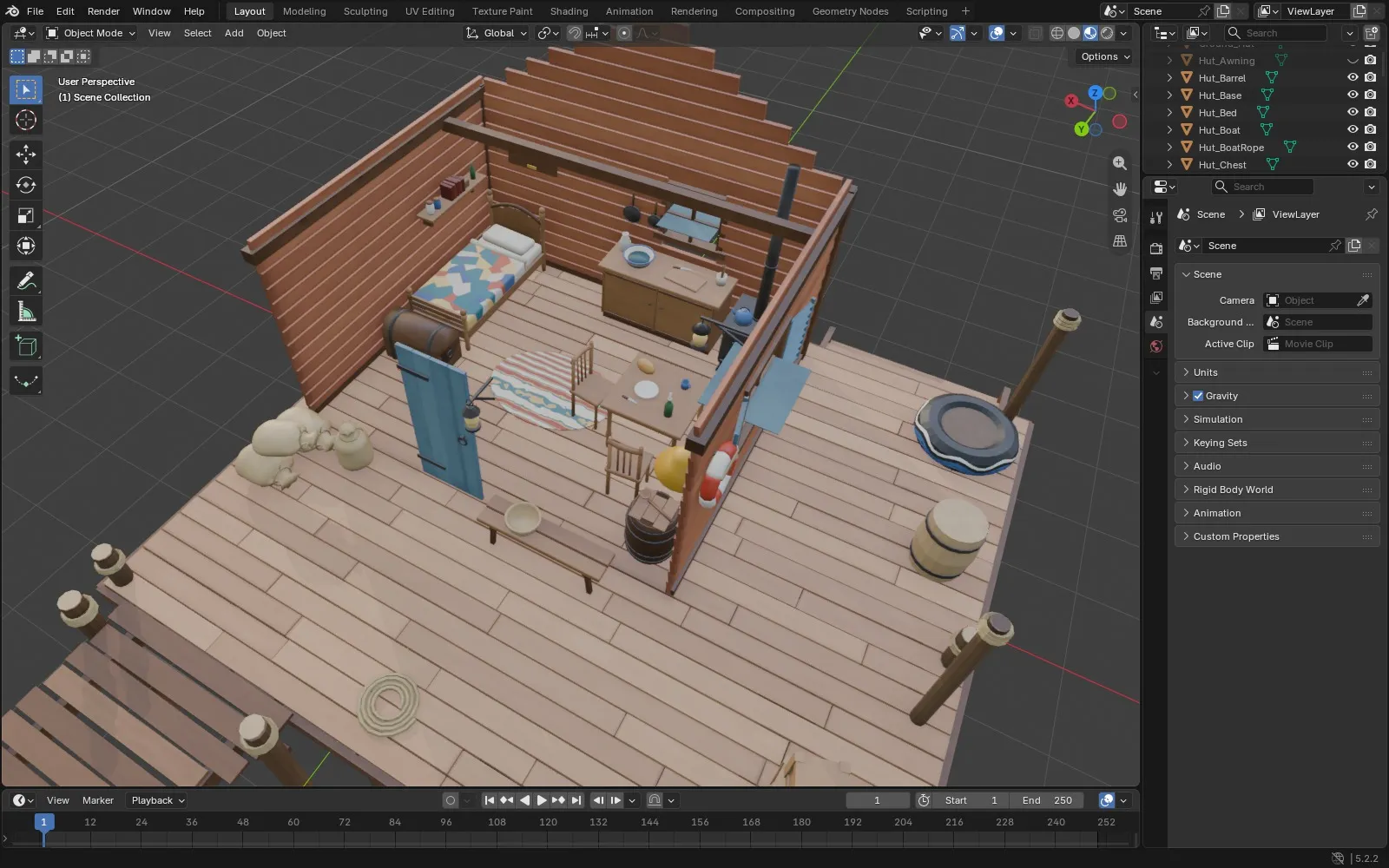This screenshot has width=1389, height=868.
Task: Hide Hut_Barrel in viewport via eye icon
Action: 1353,77
